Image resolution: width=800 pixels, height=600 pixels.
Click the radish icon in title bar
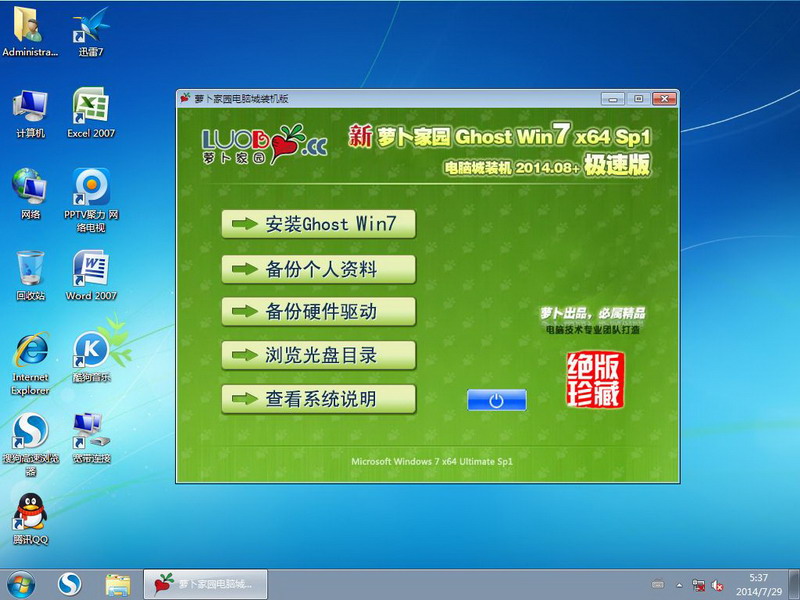click(185, 98)
